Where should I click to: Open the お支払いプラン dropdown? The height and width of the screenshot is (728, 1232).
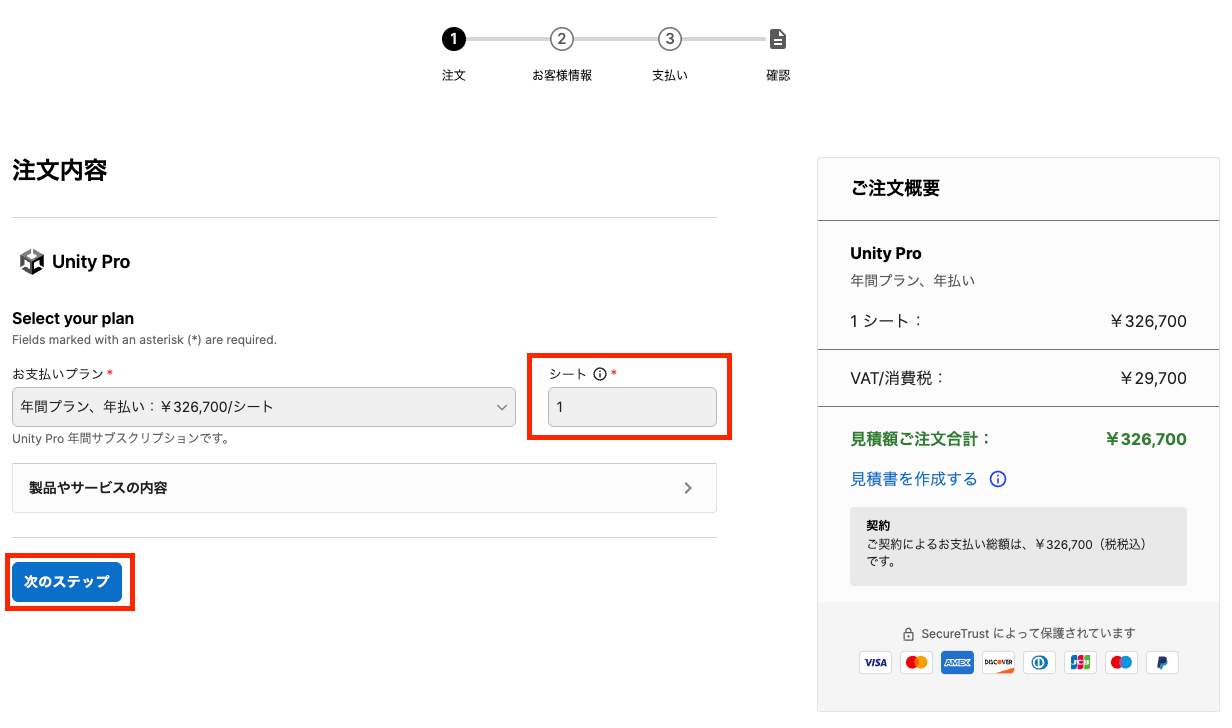pyautogui.click(x=264, y=407)
